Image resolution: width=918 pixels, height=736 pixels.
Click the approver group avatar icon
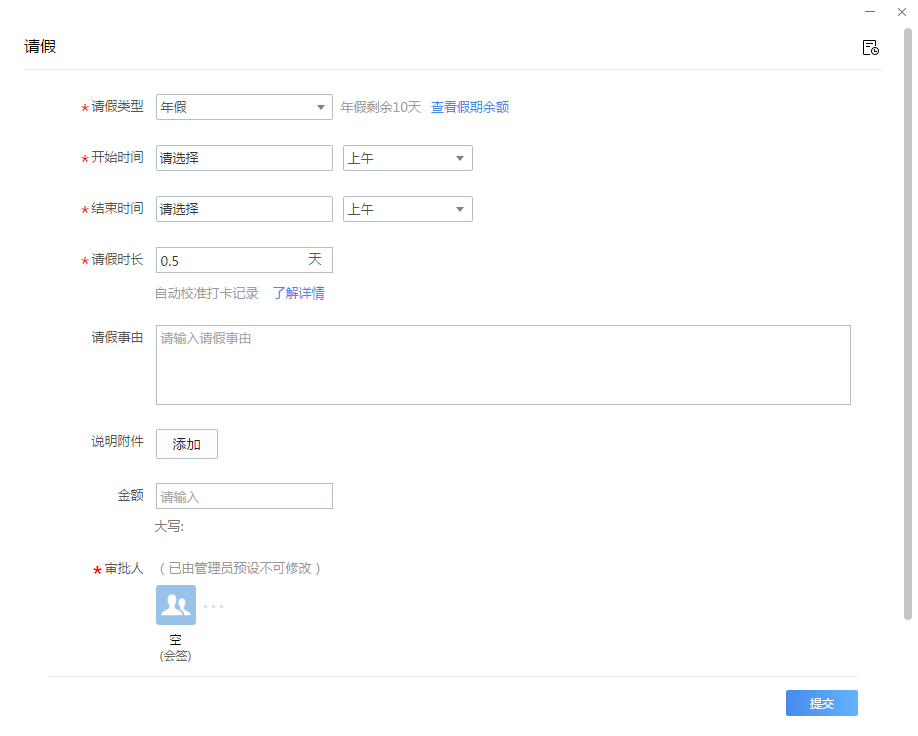point(176,605)
